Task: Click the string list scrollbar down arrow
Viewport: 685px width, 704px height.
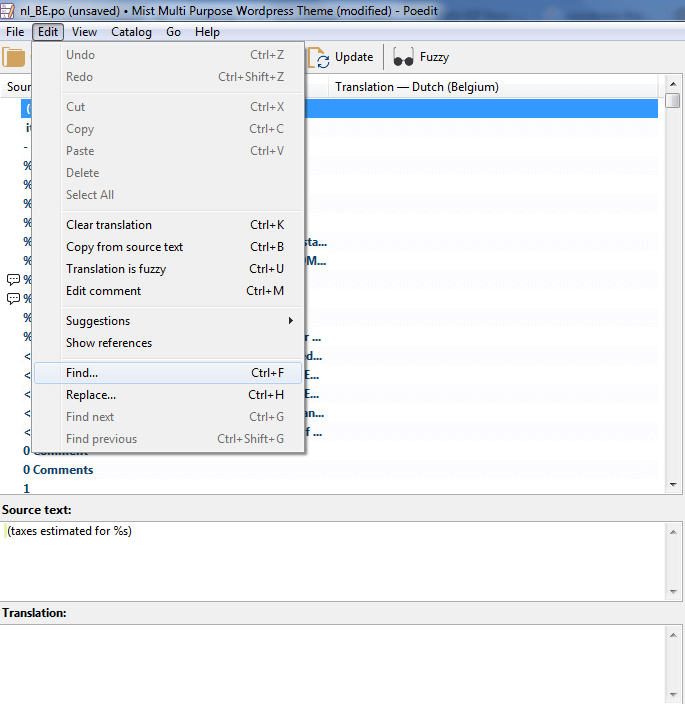Action: [673, 484]
